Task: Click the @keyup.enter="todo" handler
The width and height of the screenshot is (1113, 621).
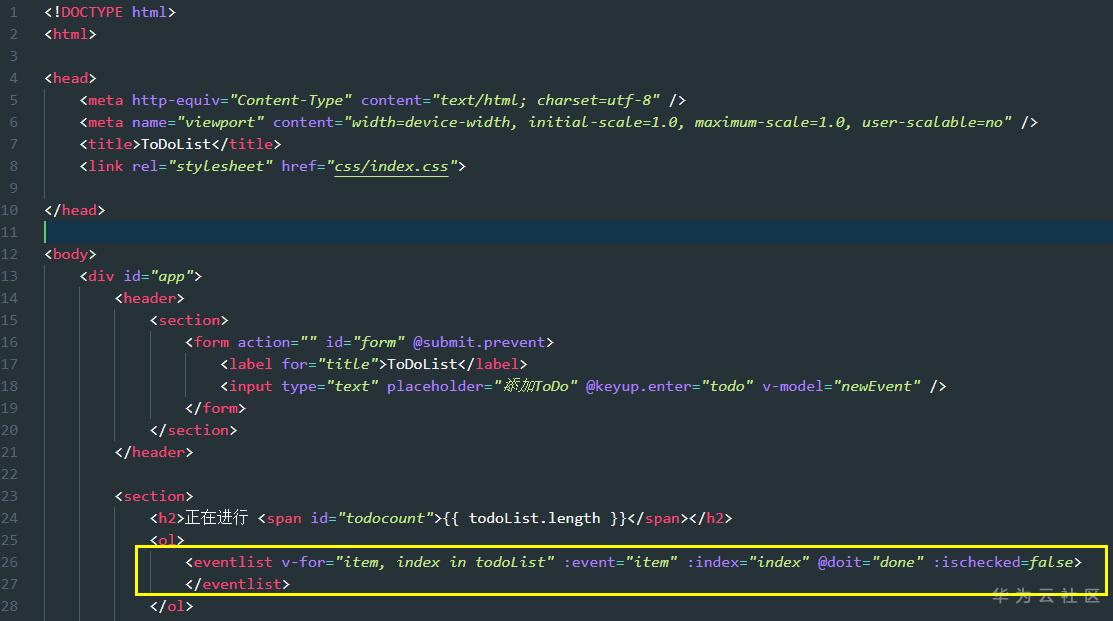Action: [669, 386]
